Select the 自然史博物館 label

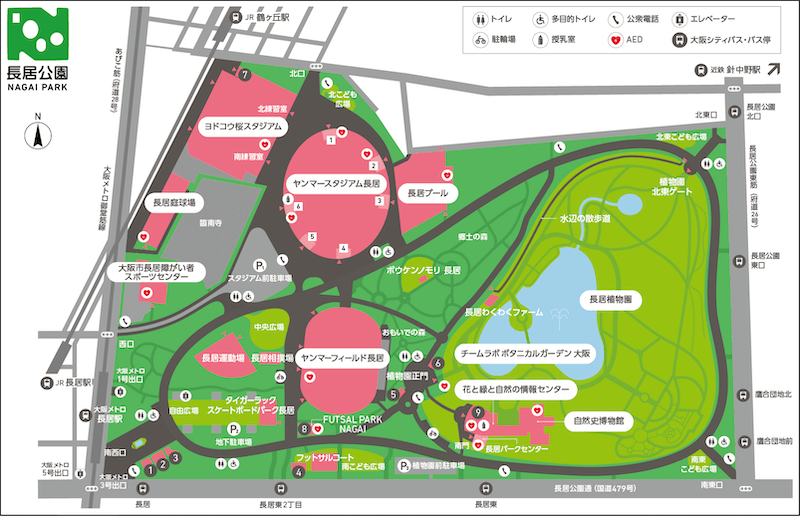coord(599,421)
